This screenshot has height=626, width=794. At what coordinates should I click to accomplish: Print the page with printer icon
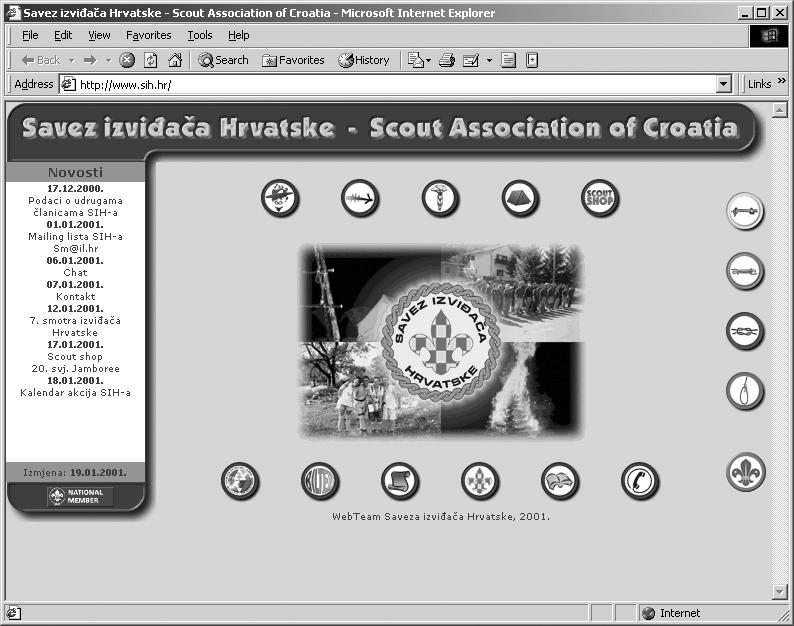(x=446, y=60)
